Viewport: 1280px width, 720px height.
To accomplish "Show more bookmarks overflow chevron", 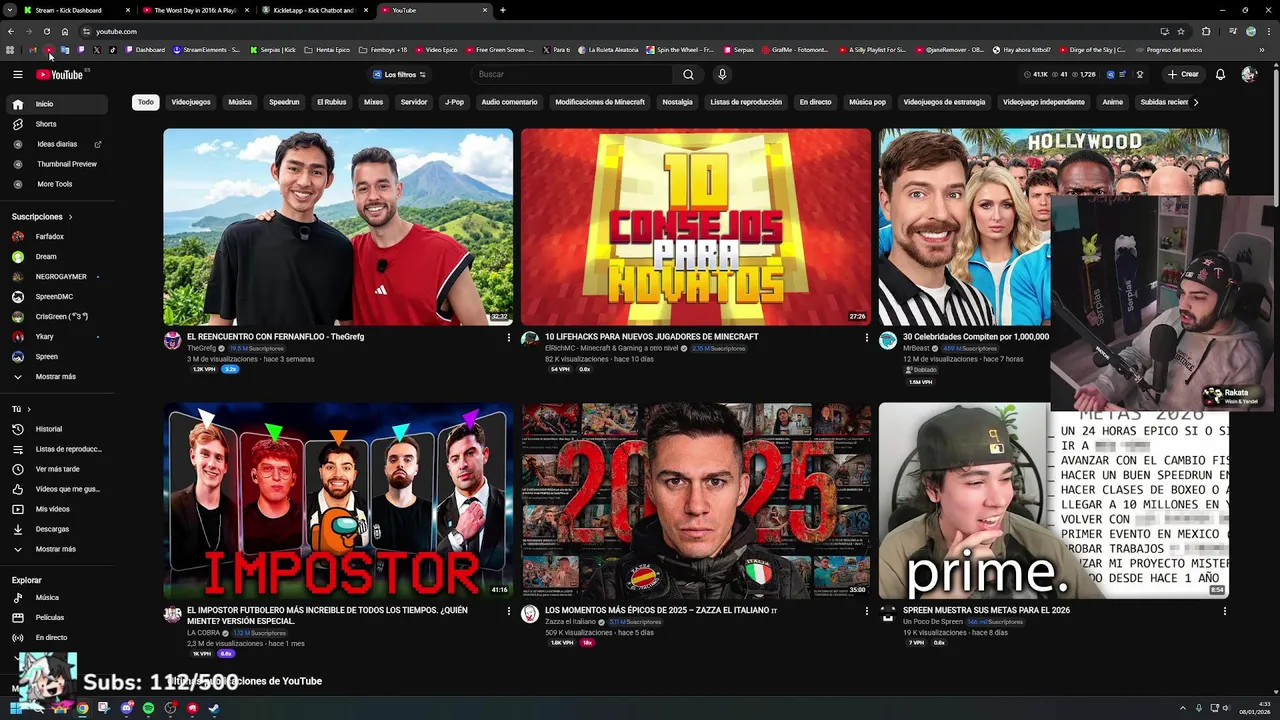I will click(x=1262, y=50).
